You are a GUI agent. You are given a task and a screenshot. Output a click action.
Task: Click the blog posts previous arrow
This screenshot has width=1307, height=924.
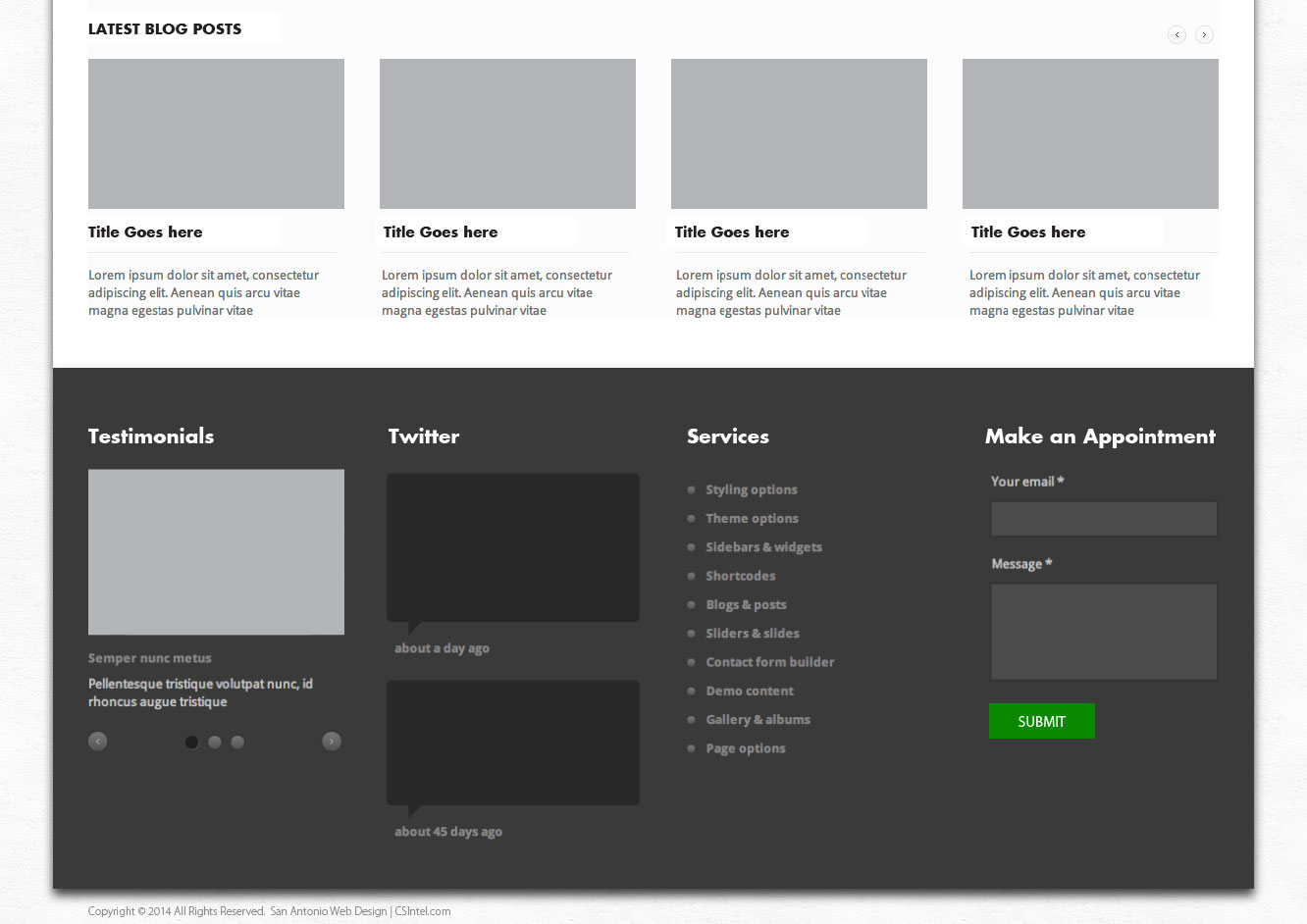pyautogui.click(x=1176, y=35)
